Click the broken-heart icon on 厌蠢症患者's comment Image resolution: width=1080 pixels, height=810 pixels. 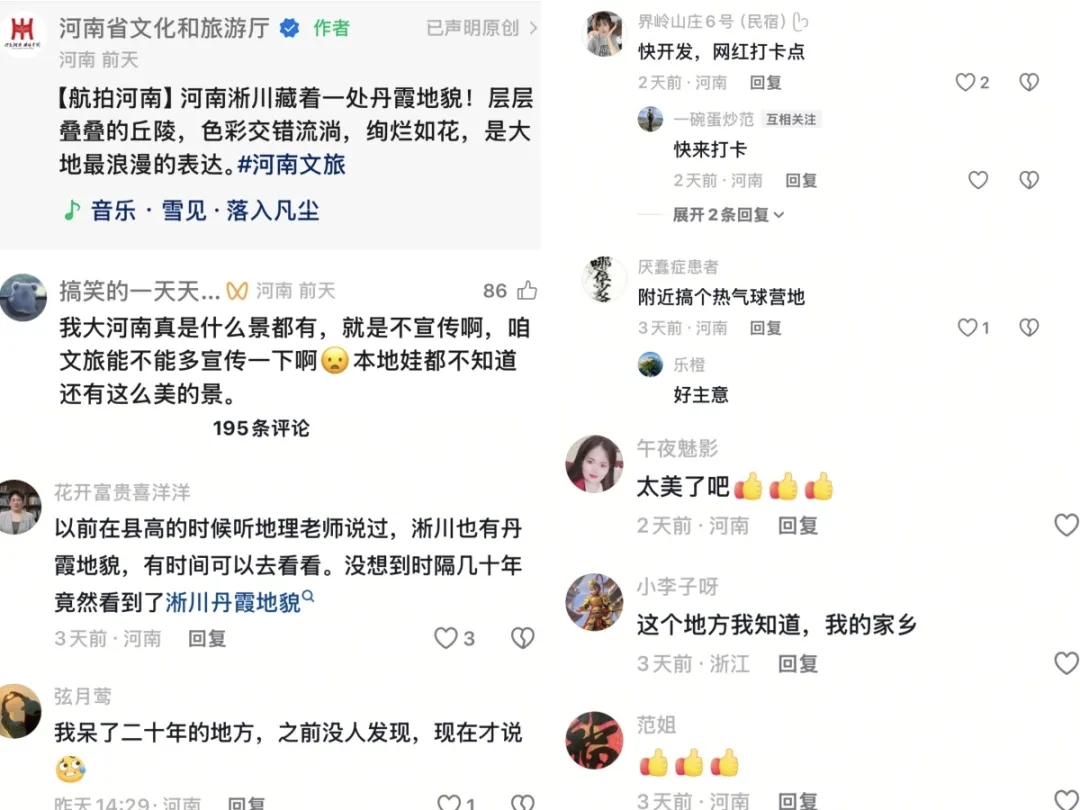click(x=1029, y=327)
